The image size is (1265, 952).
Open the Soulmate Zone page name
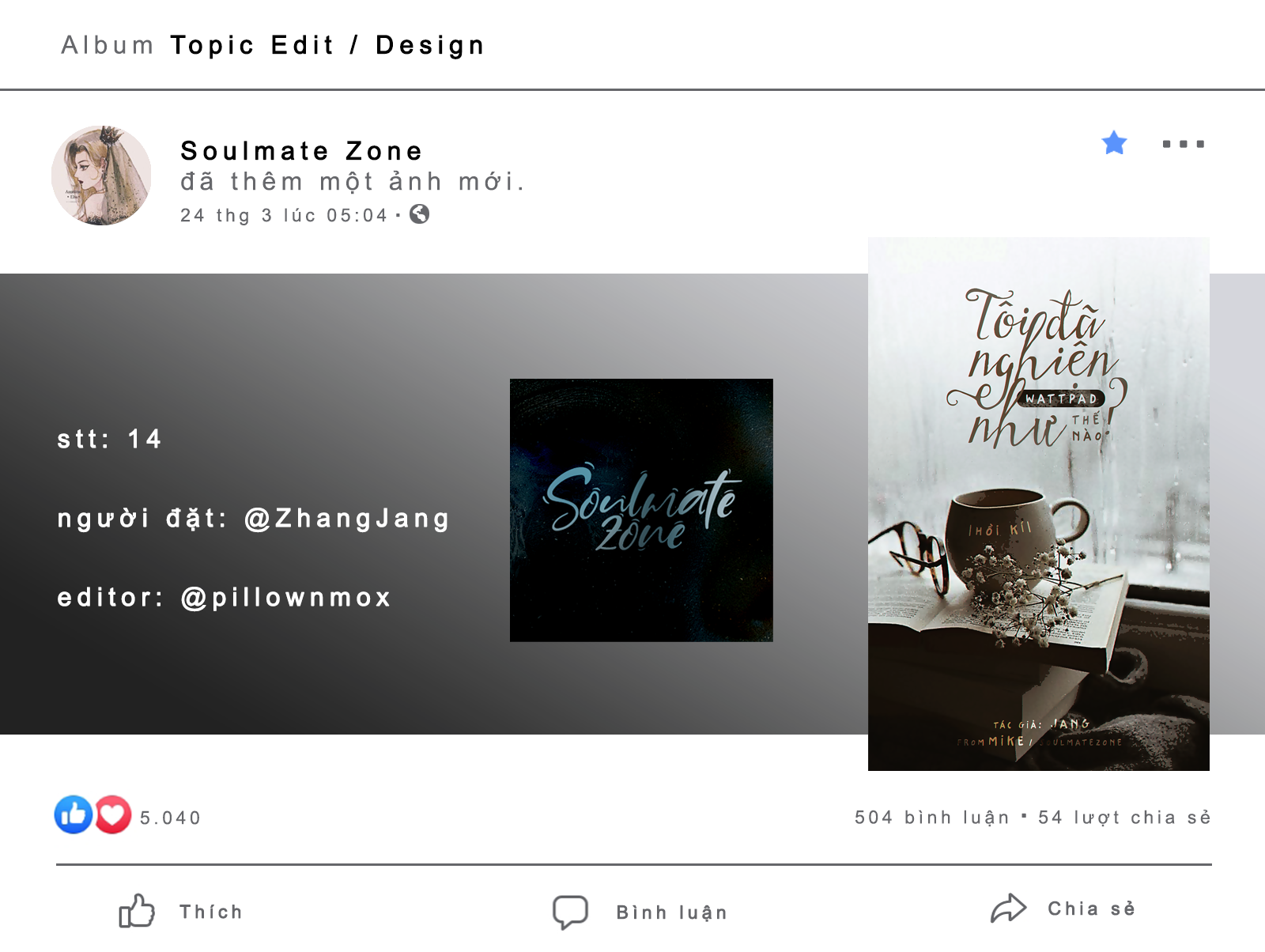click(302, 150)
